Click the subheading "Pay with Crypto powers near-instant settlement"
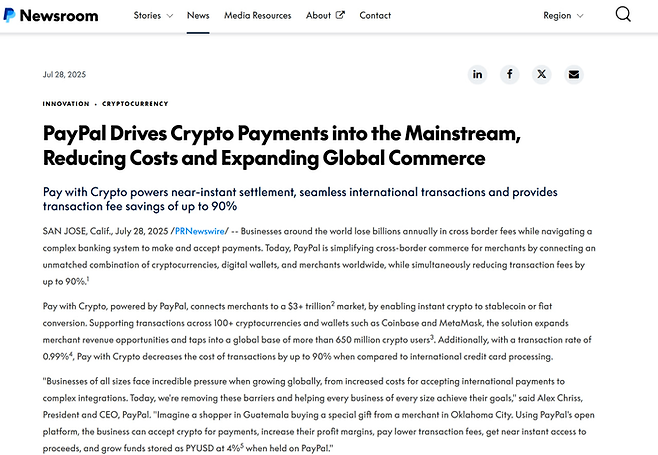The width and height of the screenshot is (658, 455). click(x=300, y=199)
